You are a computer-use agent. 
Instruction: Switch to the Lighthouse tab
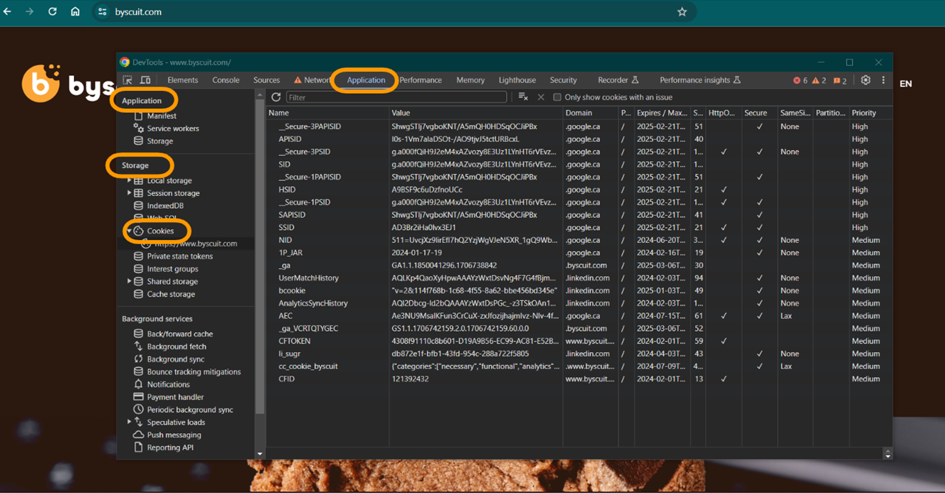517,80
